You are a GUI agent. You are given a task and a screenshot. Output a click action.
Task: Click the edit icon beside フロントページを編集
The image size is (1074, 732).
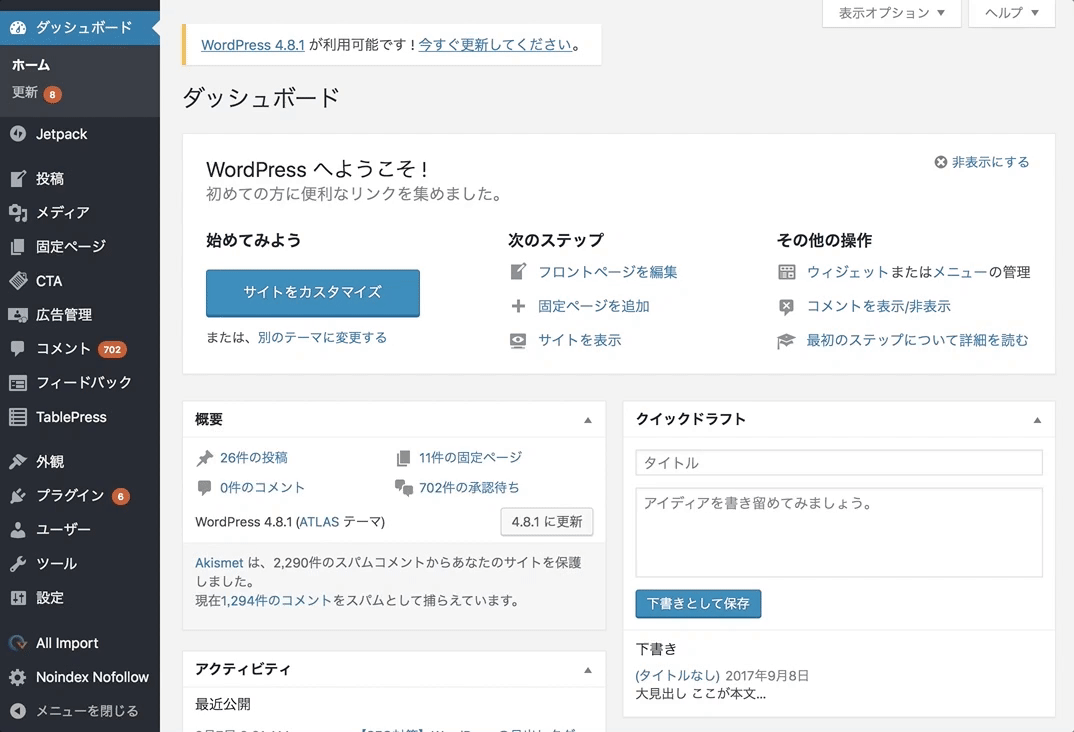[x=518, y=272]
